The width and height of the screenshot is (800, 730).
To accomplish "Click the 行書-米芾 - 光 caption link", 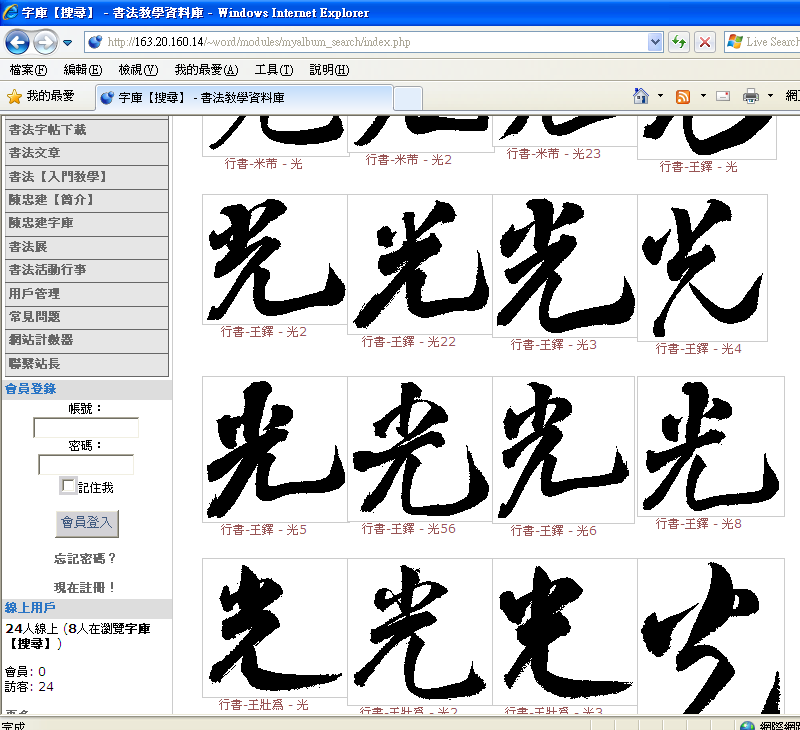I will (264, 164).
